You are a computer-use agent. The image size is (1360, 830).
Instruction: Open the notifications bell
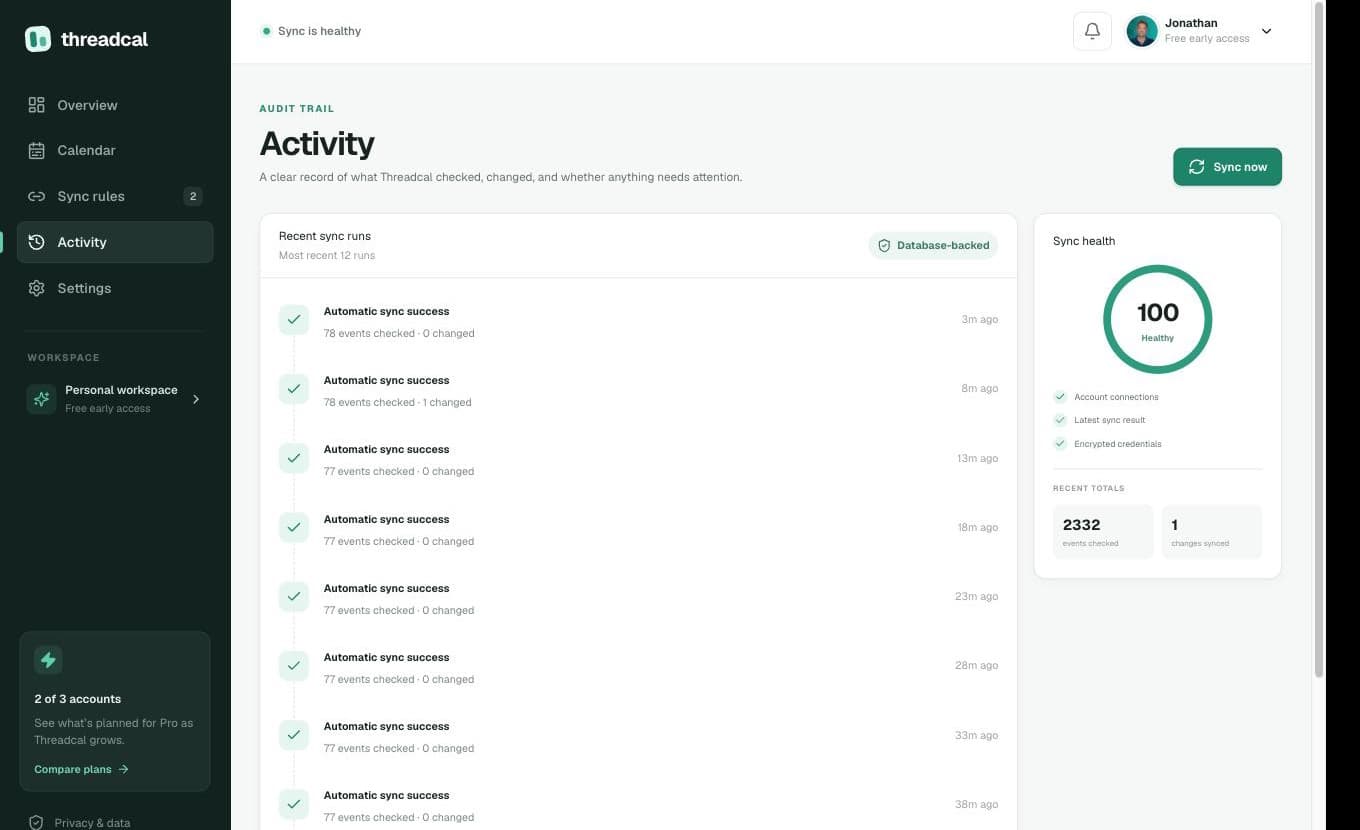tap(1092, 31)
